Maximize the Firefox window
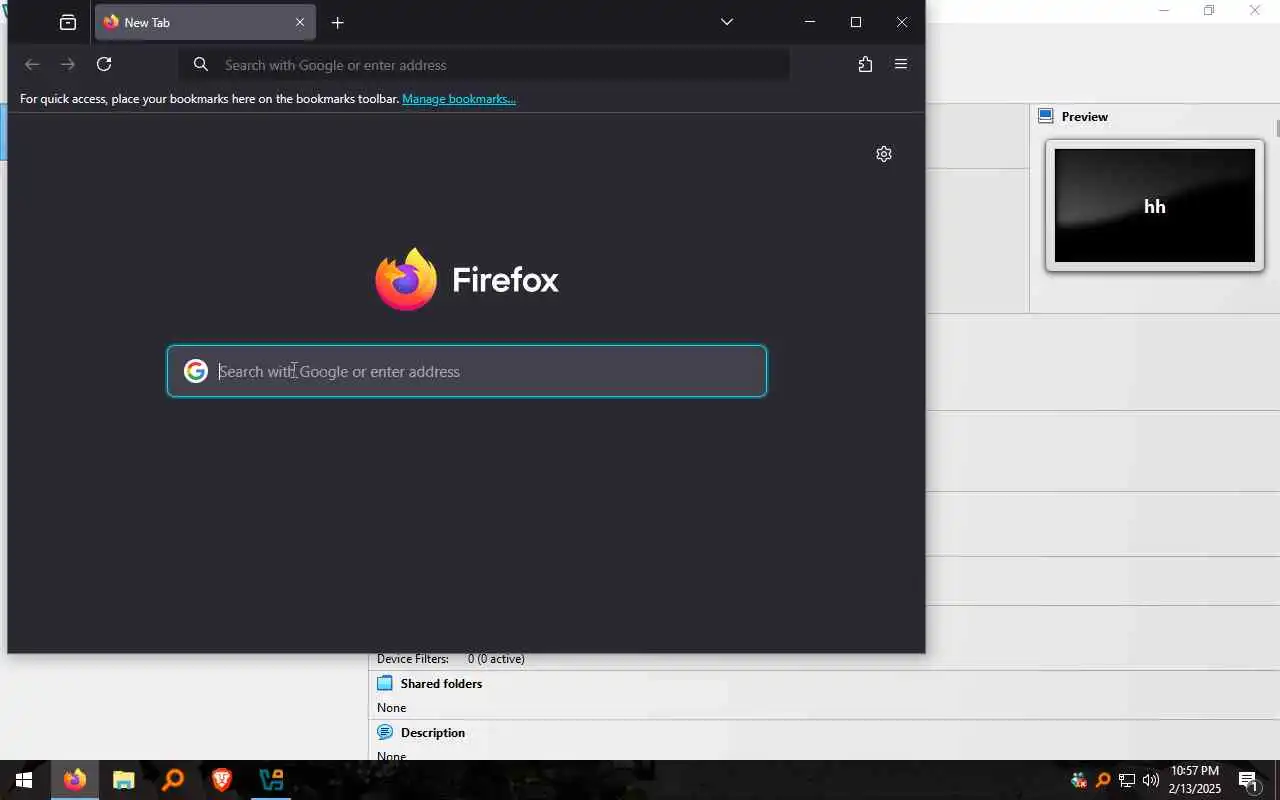The height and width of the screenshot is (800, 1280). (856, 22)
